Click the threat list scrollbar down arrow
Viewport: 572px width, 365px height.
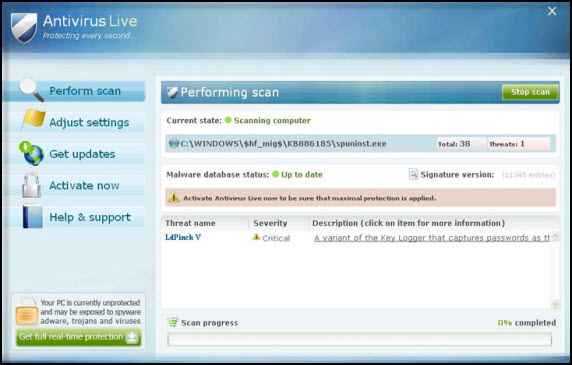(x=555, y=304)
